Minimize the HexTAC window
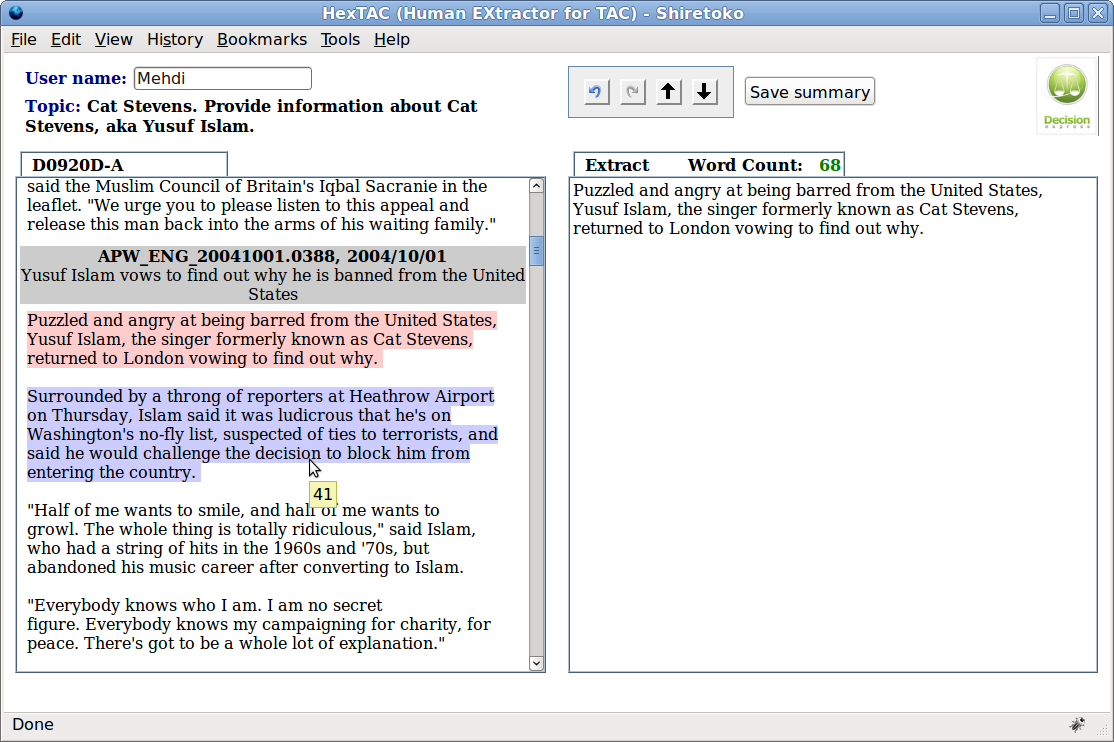This screenshot has width=1114, height=742. [x=1050, y=13]
